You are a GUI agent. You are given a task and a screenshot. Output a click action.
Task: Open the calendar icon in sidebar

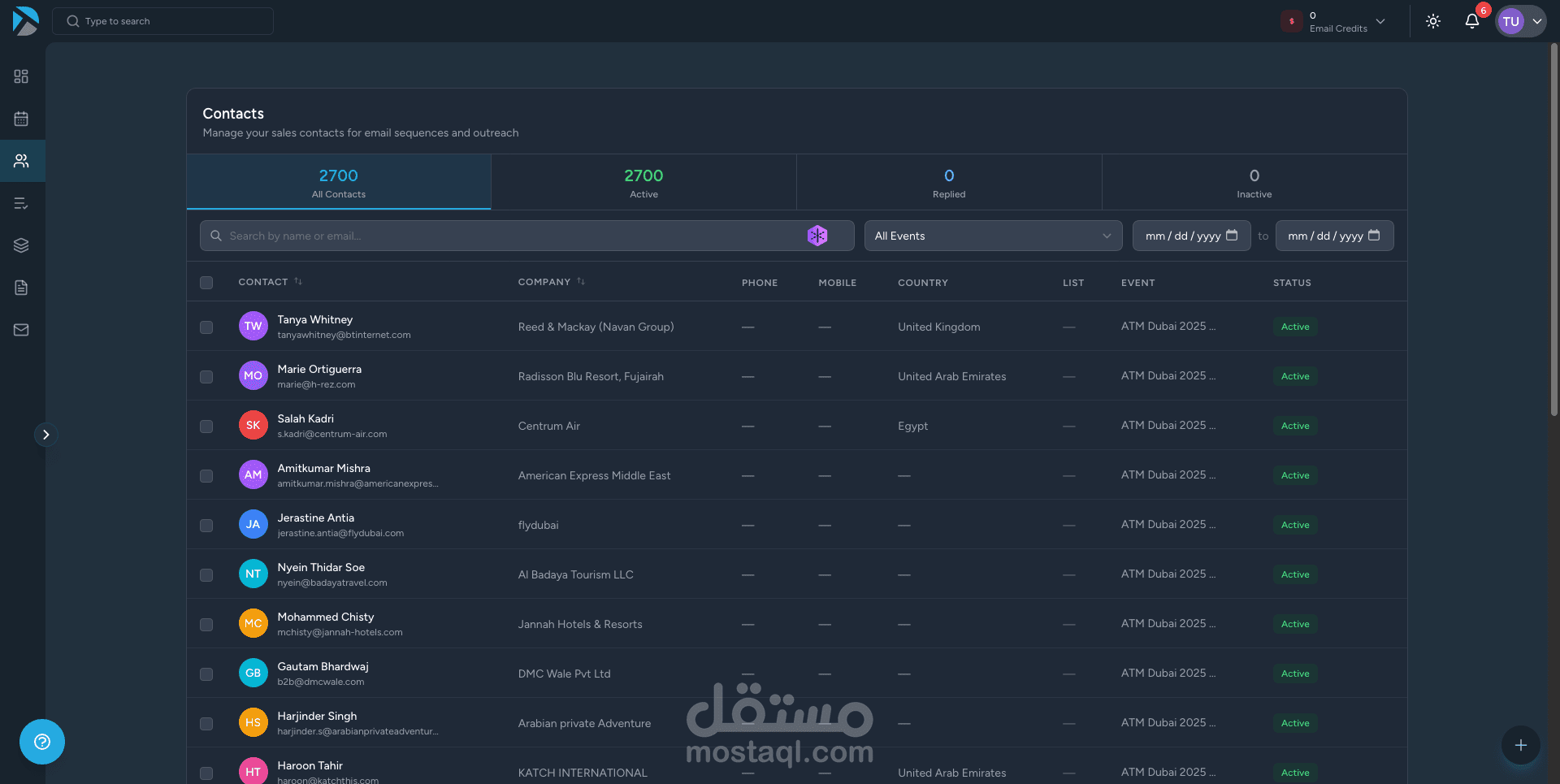[21, 119]
